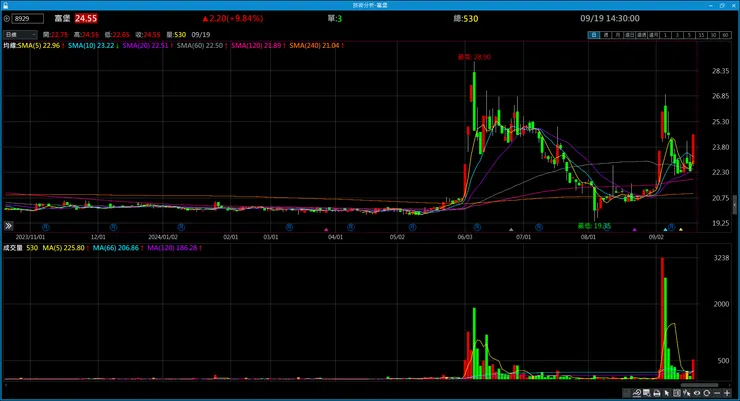740x401 pixels.
Task: Click the 28.35 price axis label
Action: coord(720,71)
